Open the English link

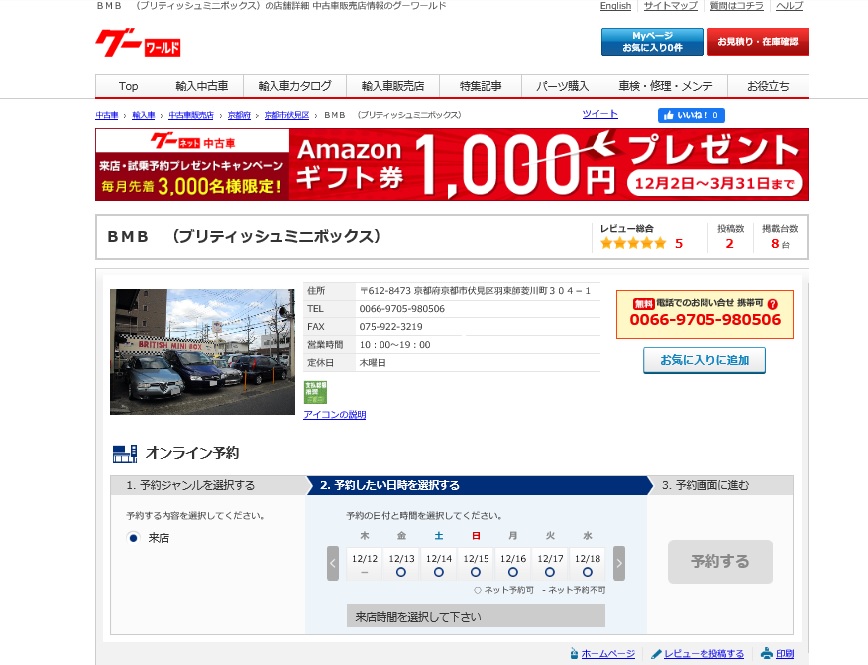[x=615, y=6]
